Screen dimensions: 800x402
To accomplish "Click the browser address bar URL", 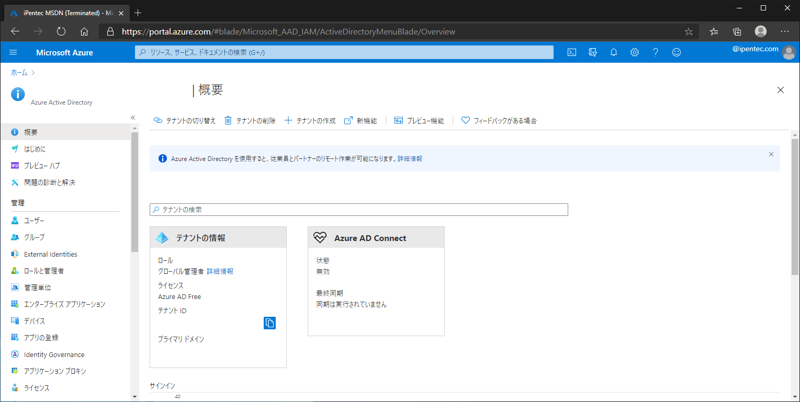I will [x=288, y=32].
